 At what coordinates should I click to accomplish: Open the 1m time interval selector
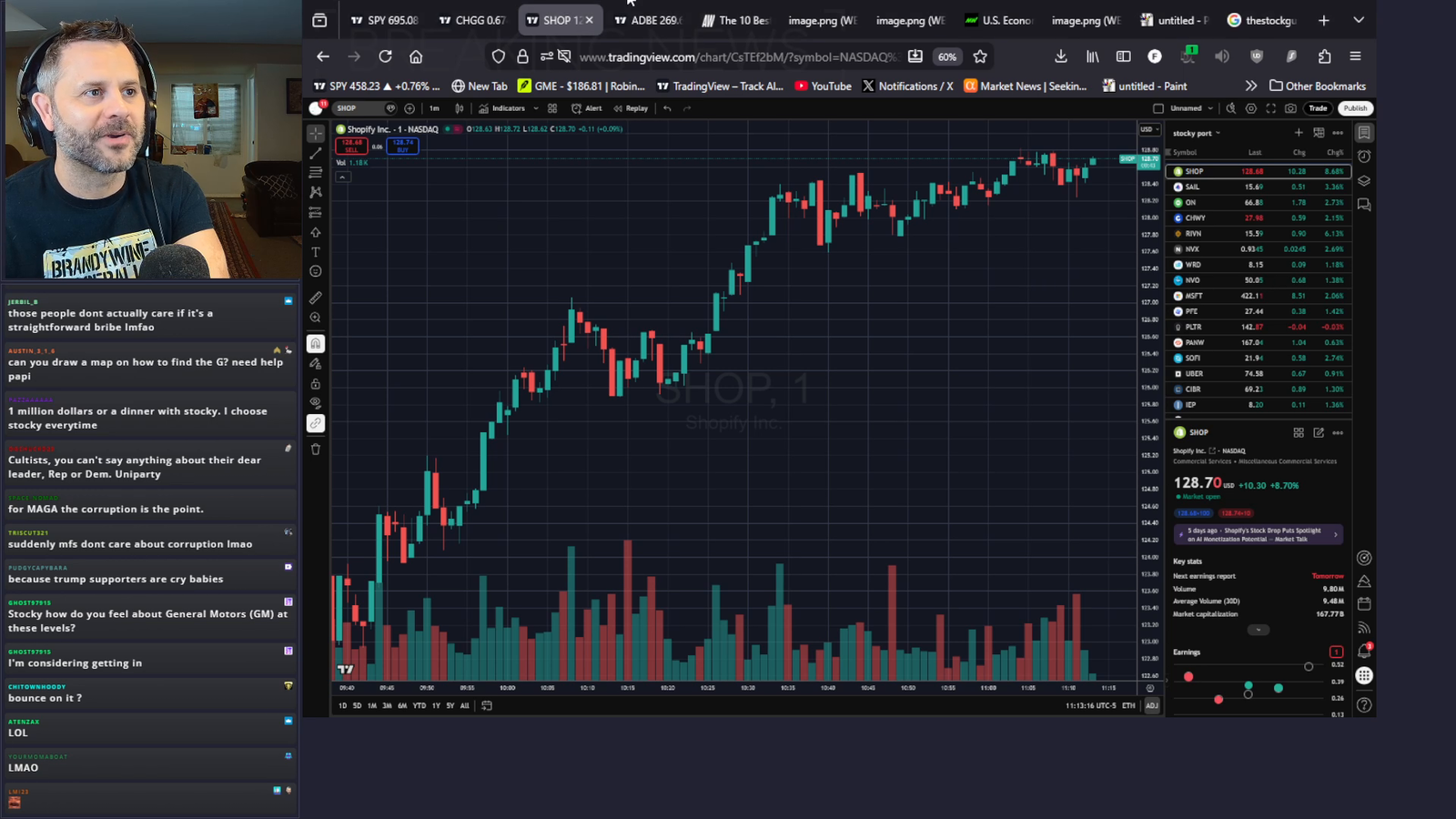[x=434, y=108]
